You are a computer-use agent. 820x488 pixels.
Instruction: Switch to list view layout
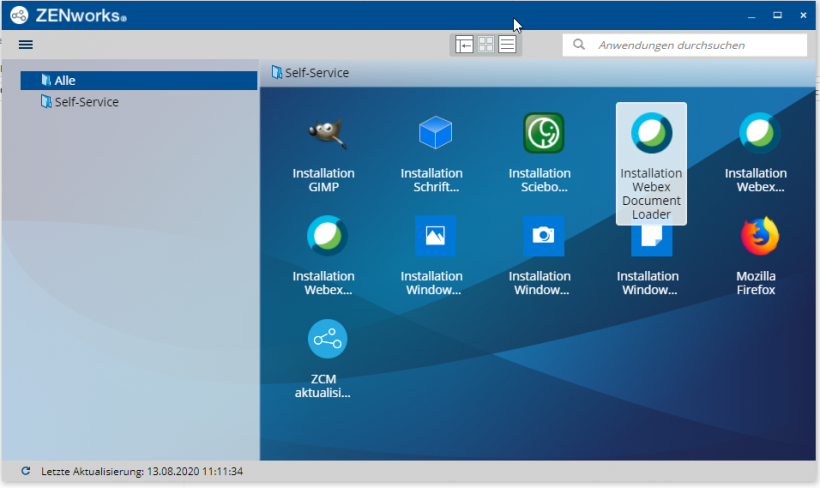507,44
